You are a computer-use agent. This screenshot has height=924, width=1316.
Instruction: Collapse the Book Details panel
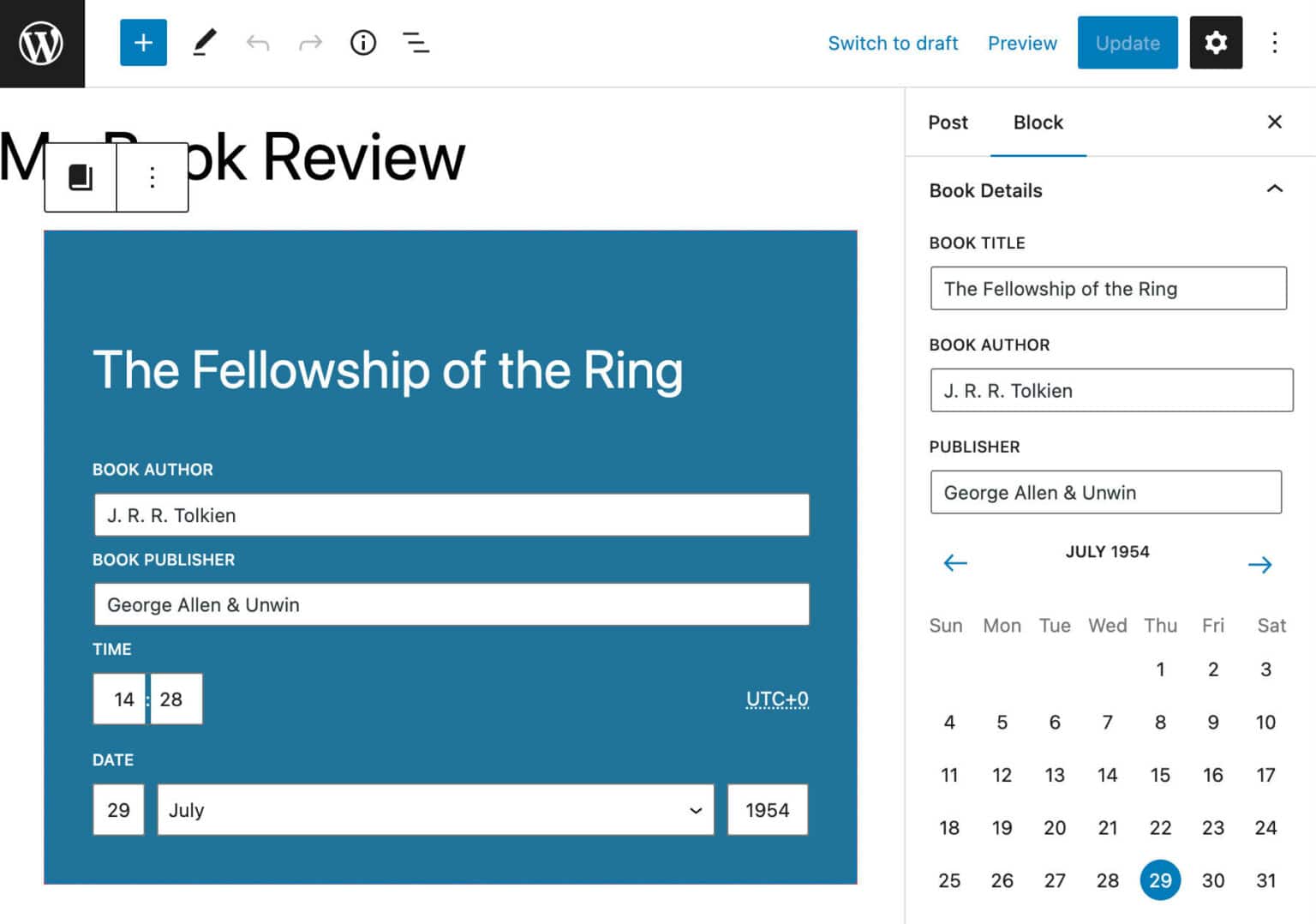[1275, 189]
